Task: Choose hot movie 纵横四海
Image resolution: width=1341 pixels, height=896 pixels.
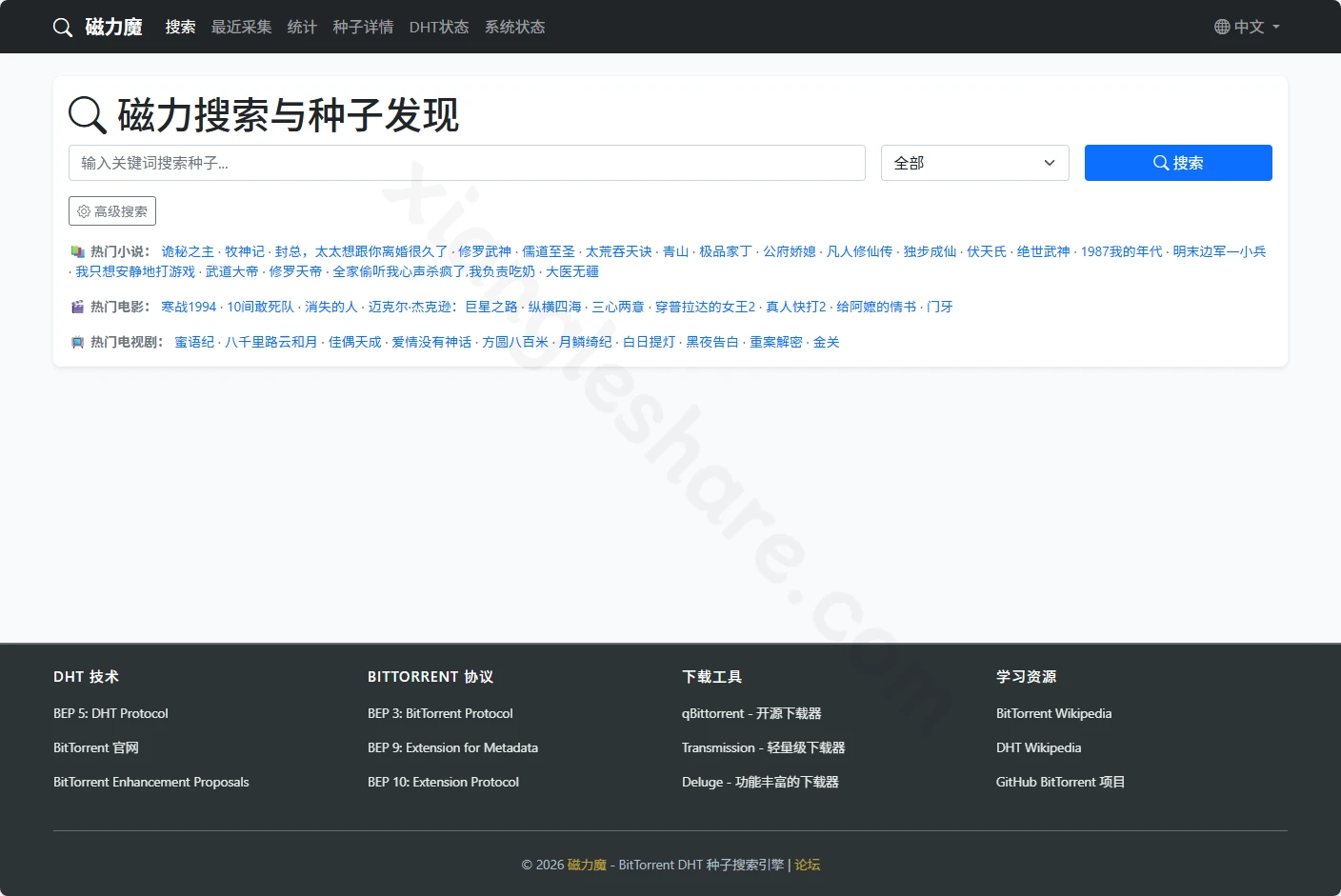Action: tap(555, 307)
